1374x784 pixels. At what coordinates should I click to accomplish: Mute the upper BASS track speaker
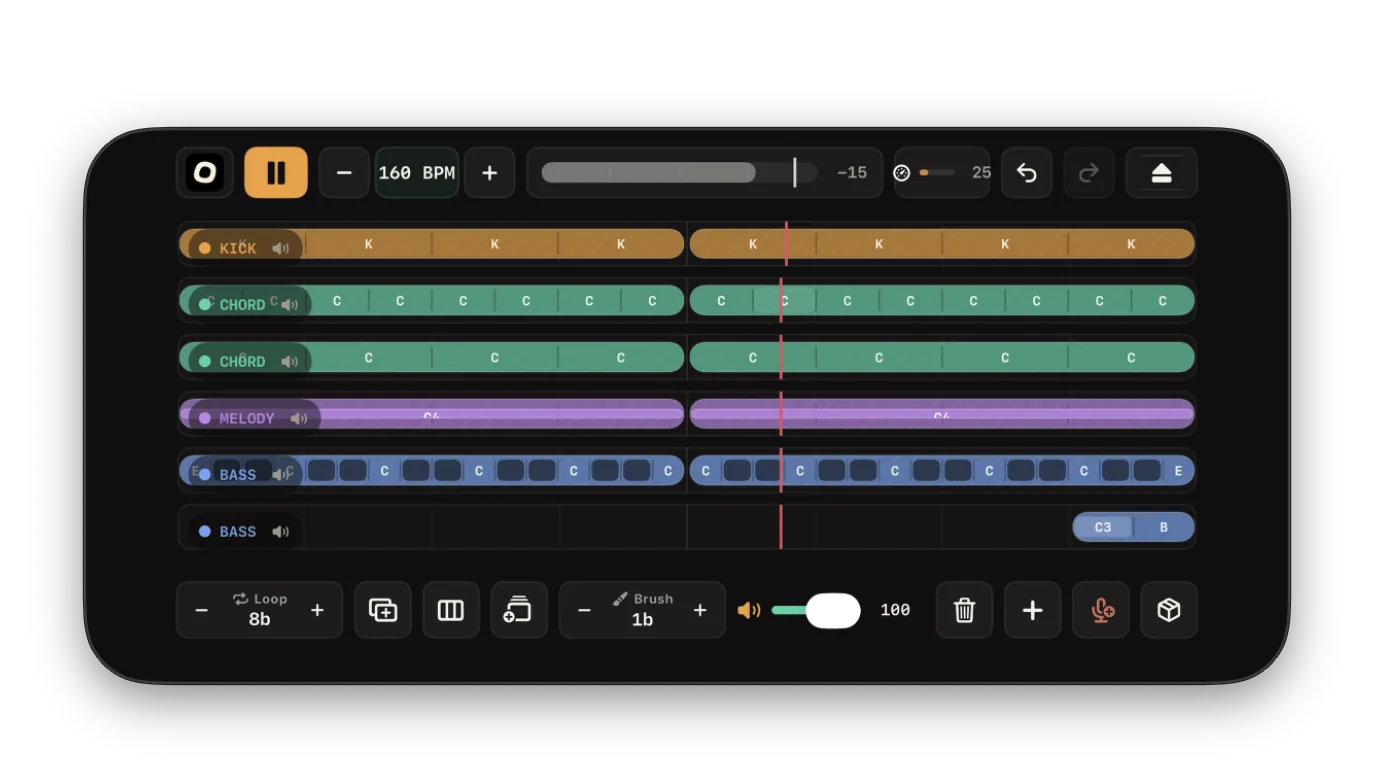(x=281, y=475)
